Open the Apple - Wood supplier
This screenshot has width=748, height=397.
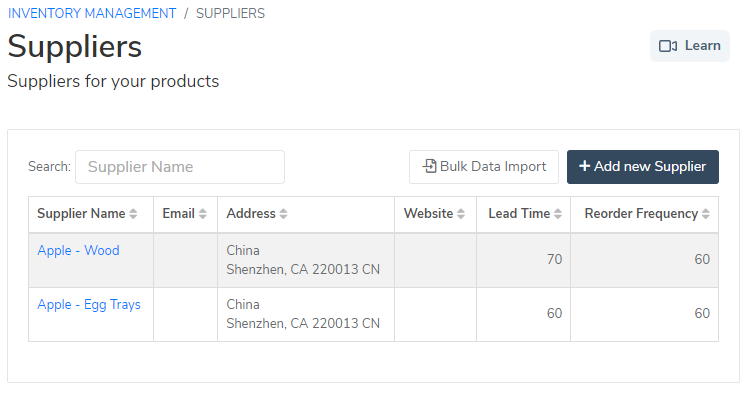78,251
